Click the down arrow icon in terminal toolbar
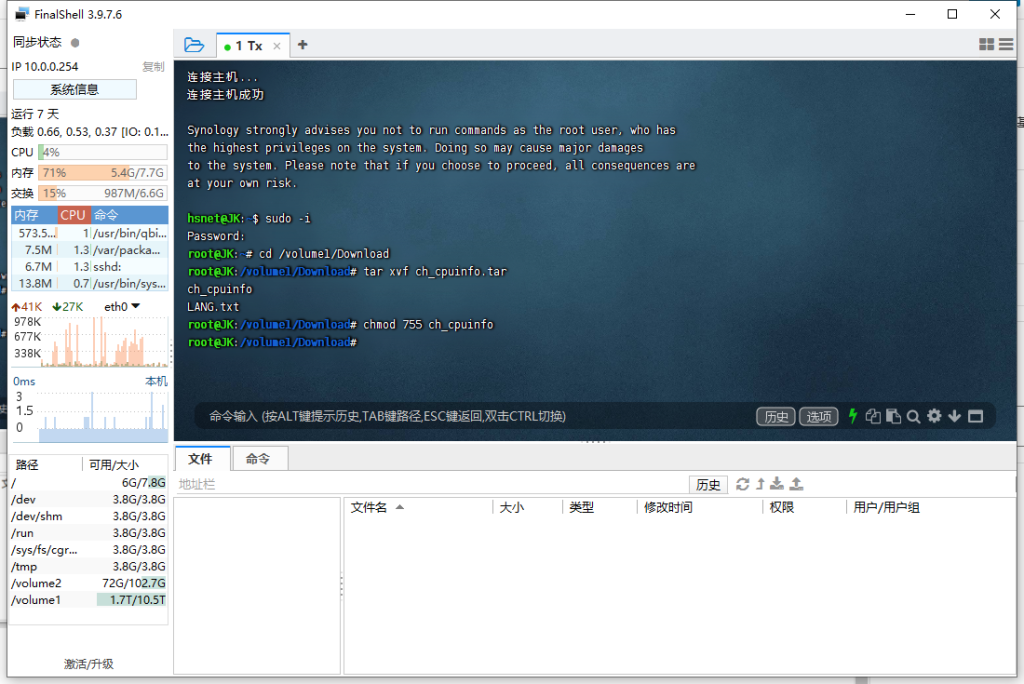Viewport: 1024px width, 684px height. pyautogui.click(x=954, y=416)
